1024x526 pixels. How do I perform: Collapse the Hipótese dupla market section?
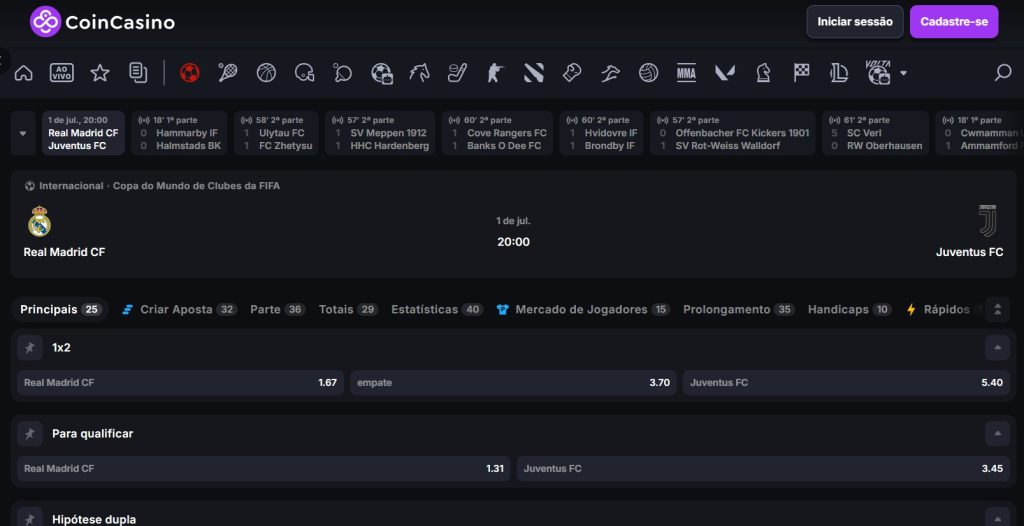click(x=997, y=518)
